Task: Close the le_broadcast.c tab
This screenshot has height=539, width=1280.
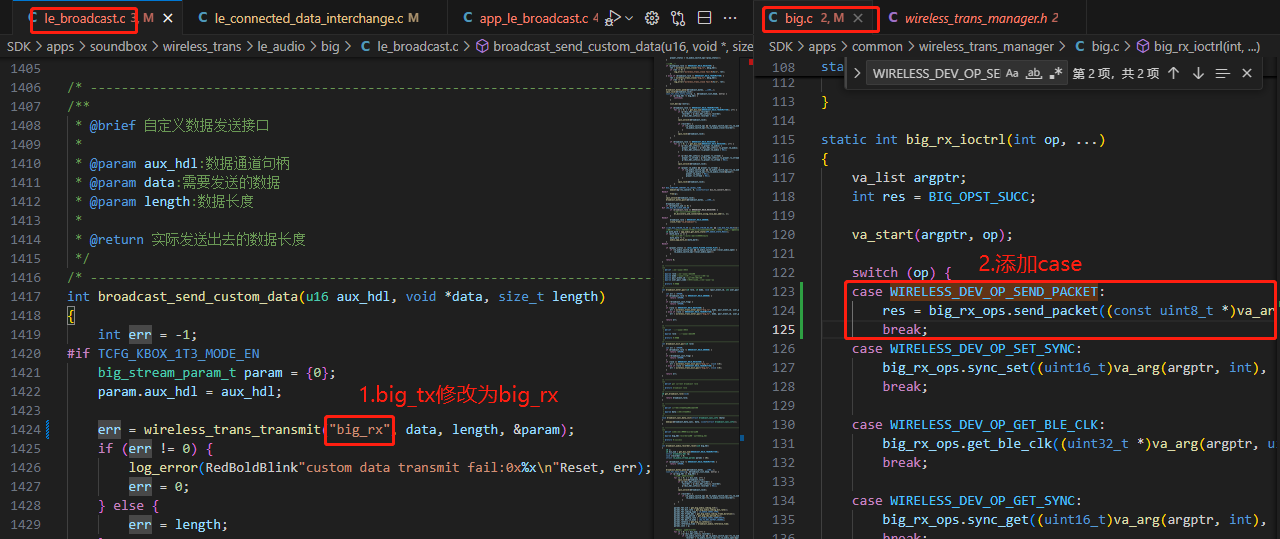Action: (x=168, y=18)
